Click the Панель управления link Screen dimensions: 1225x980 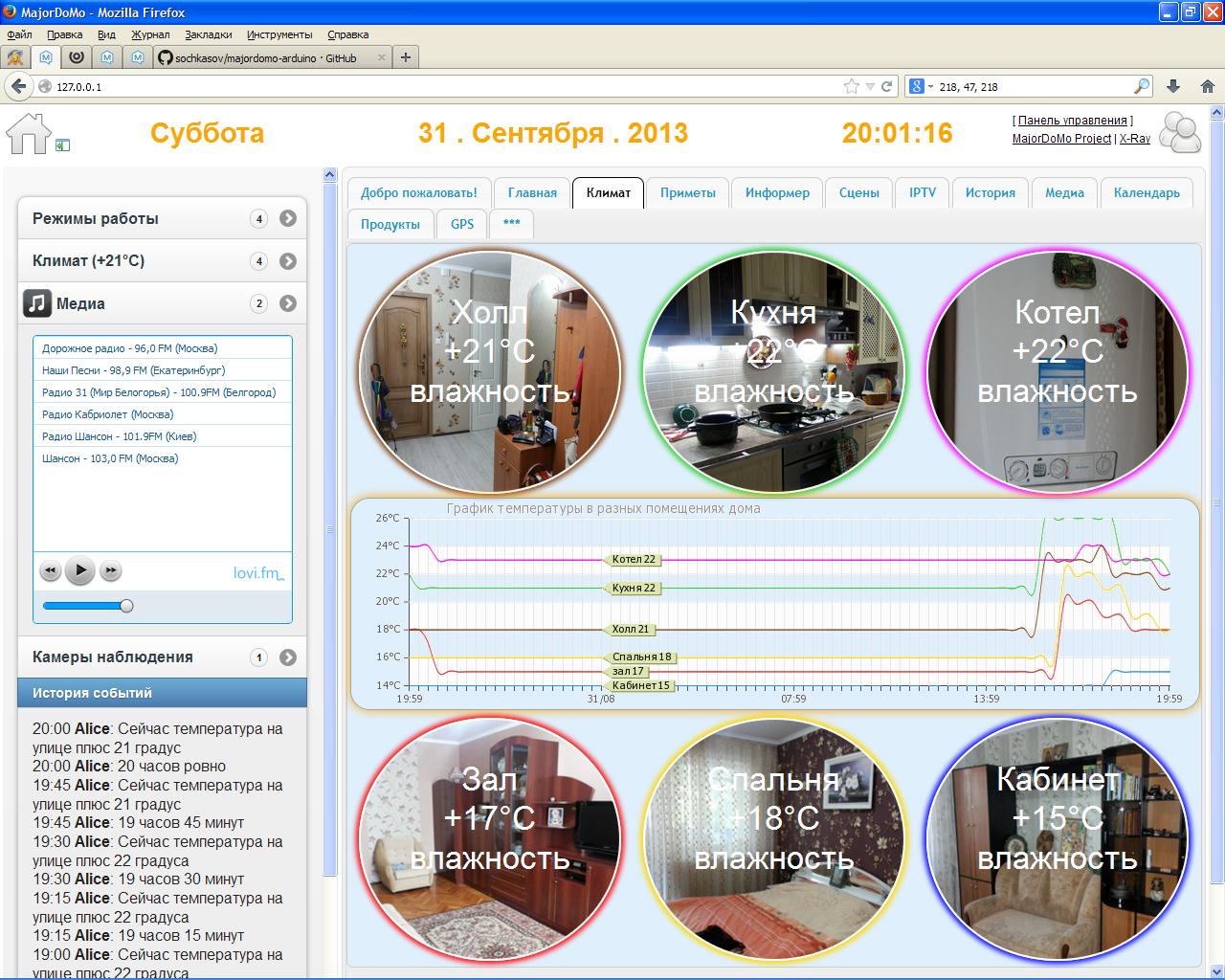pyautogui.click(x=1072, y=121)
